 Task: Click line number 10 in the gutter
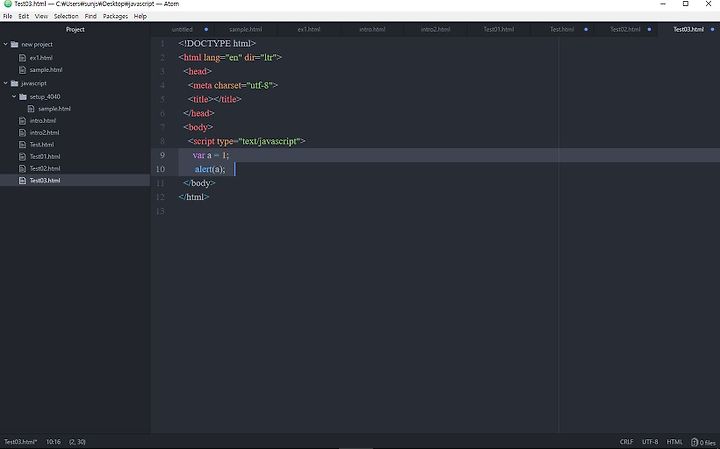(x=160, y=169)
